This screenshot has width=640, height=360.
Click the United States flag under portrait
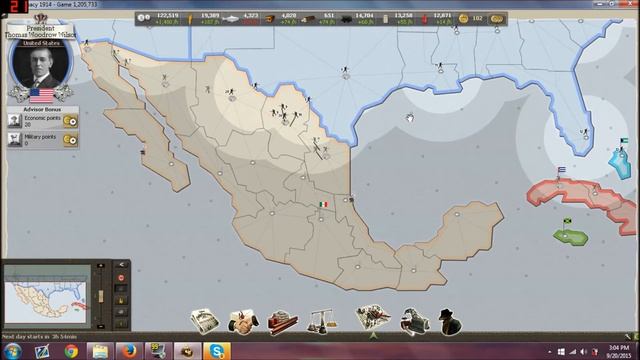(42, 96)
